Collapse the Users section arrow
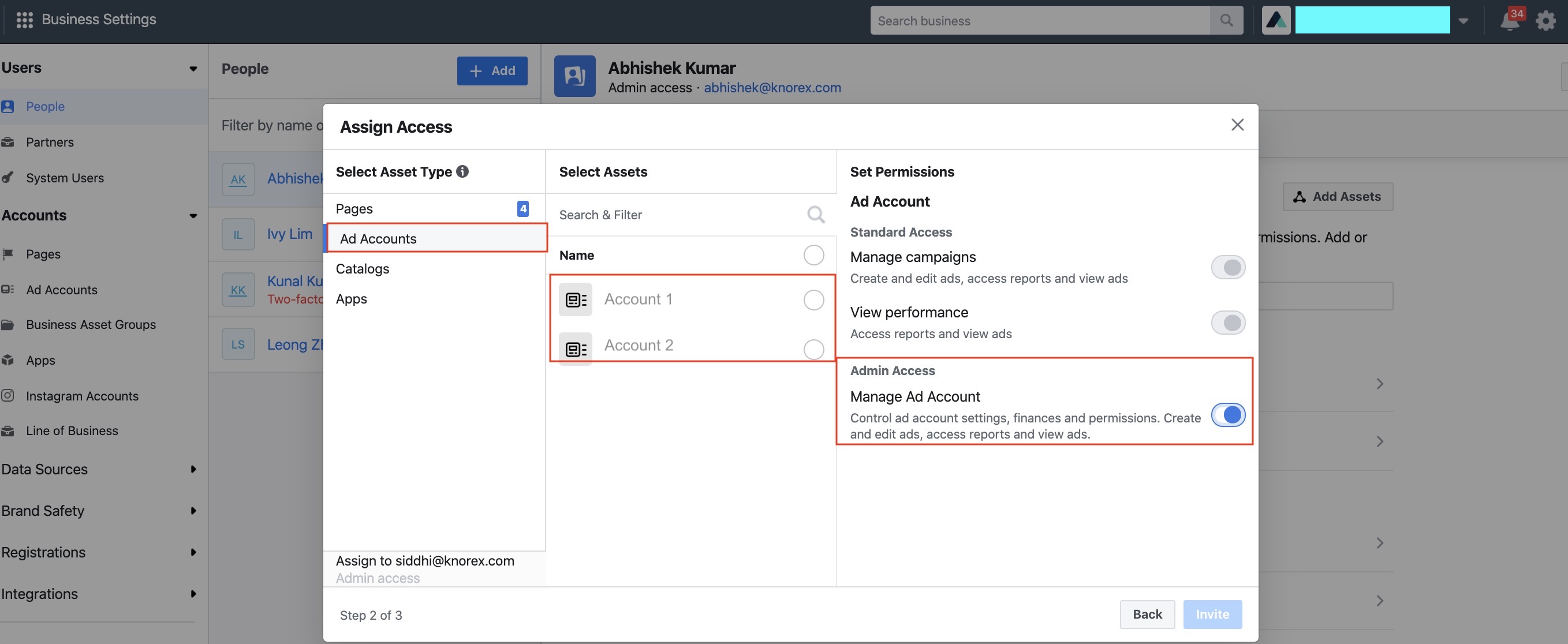1568x644 pixels. pos(193,69)
